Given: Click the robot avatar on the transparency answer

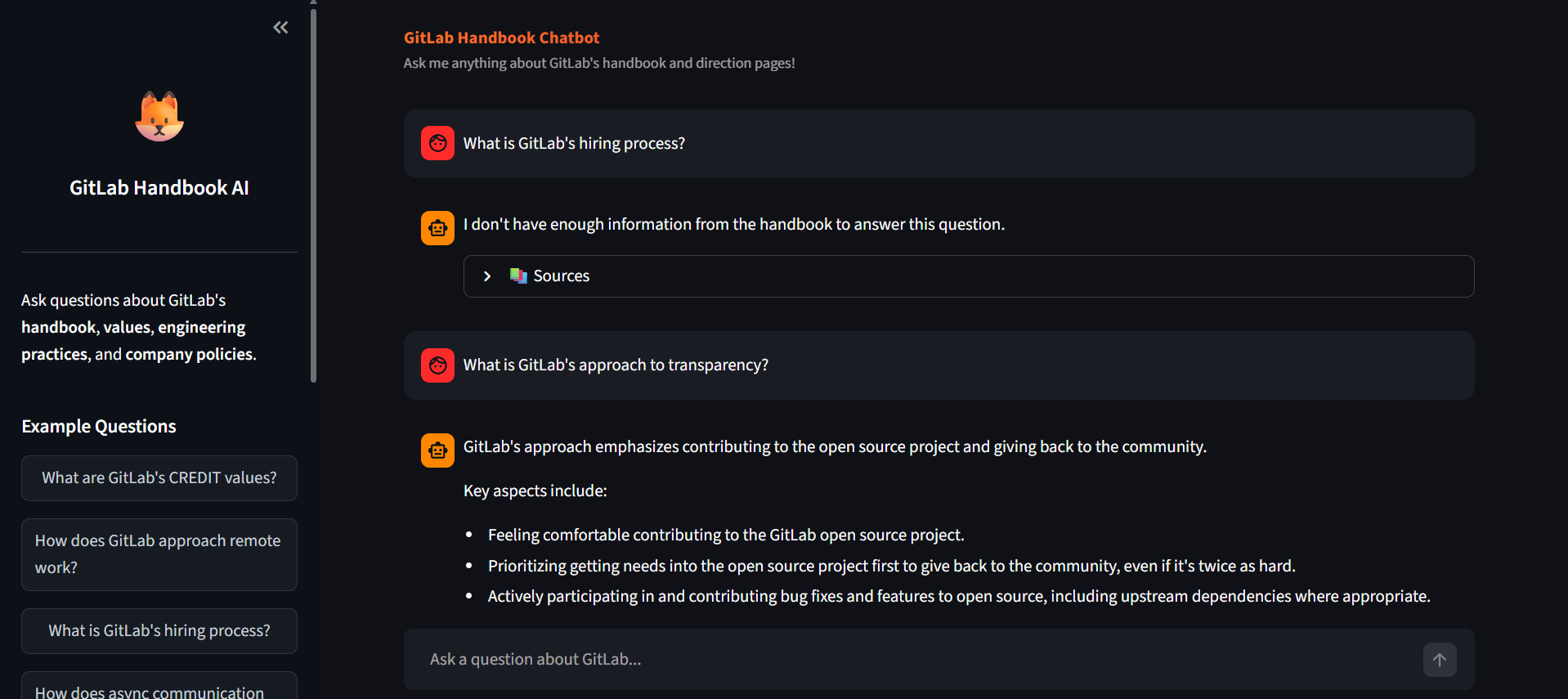Looking at the screenshot, I should pyautogui.click(x=437, y=450).
